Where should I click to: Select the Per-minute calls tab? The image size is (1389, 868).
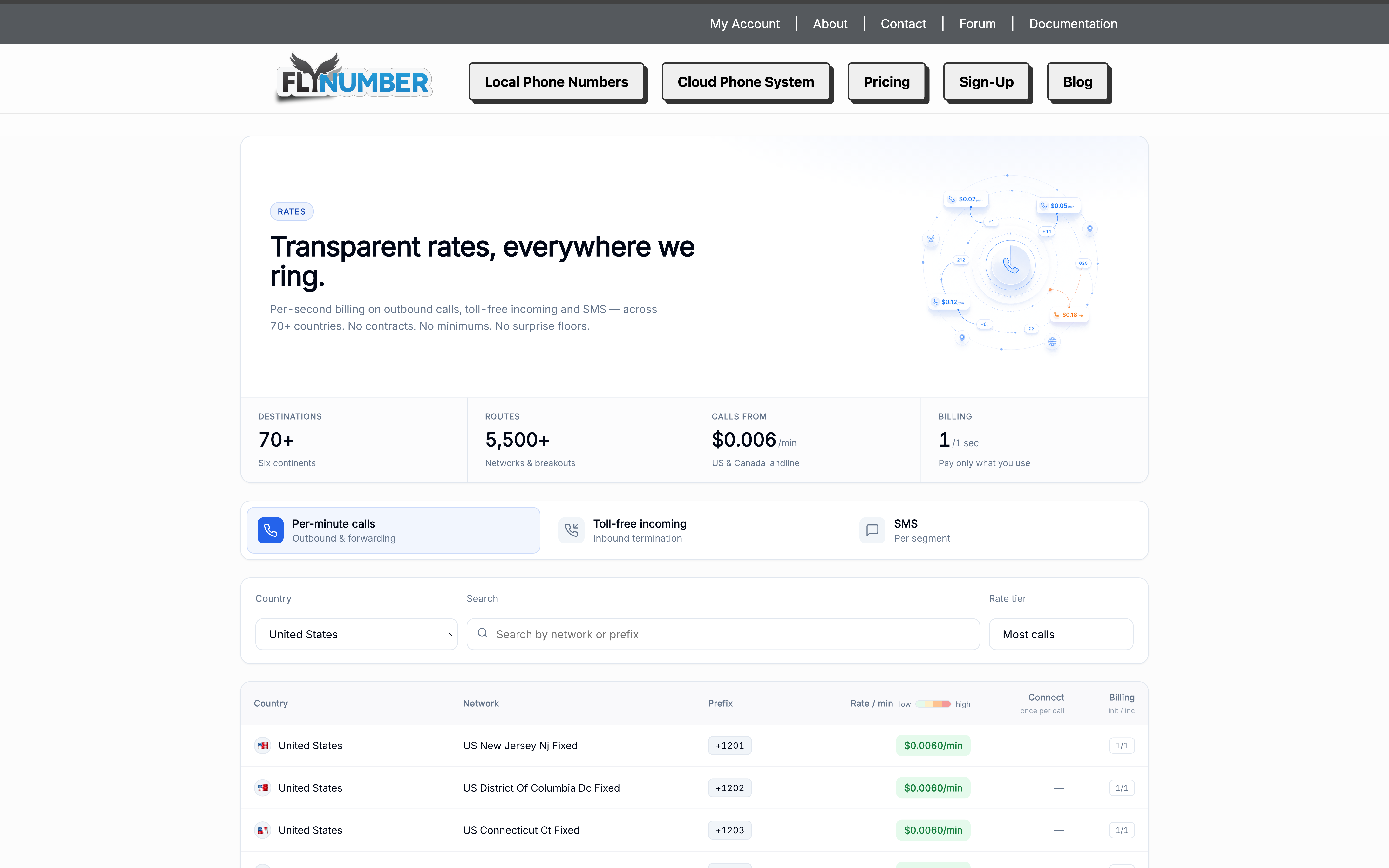(393, 530)
